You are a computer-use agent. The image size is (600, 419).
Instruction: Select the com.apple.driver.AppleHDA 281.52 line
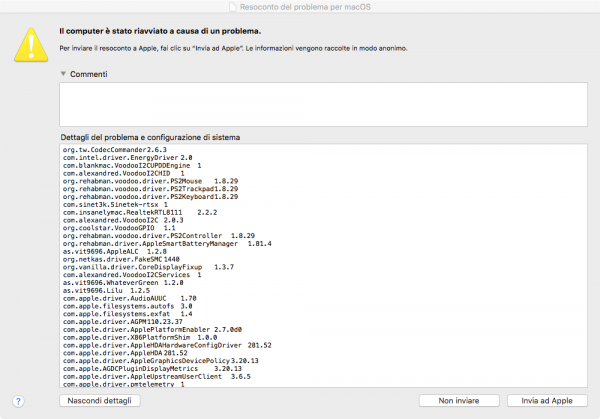(125, 353)
